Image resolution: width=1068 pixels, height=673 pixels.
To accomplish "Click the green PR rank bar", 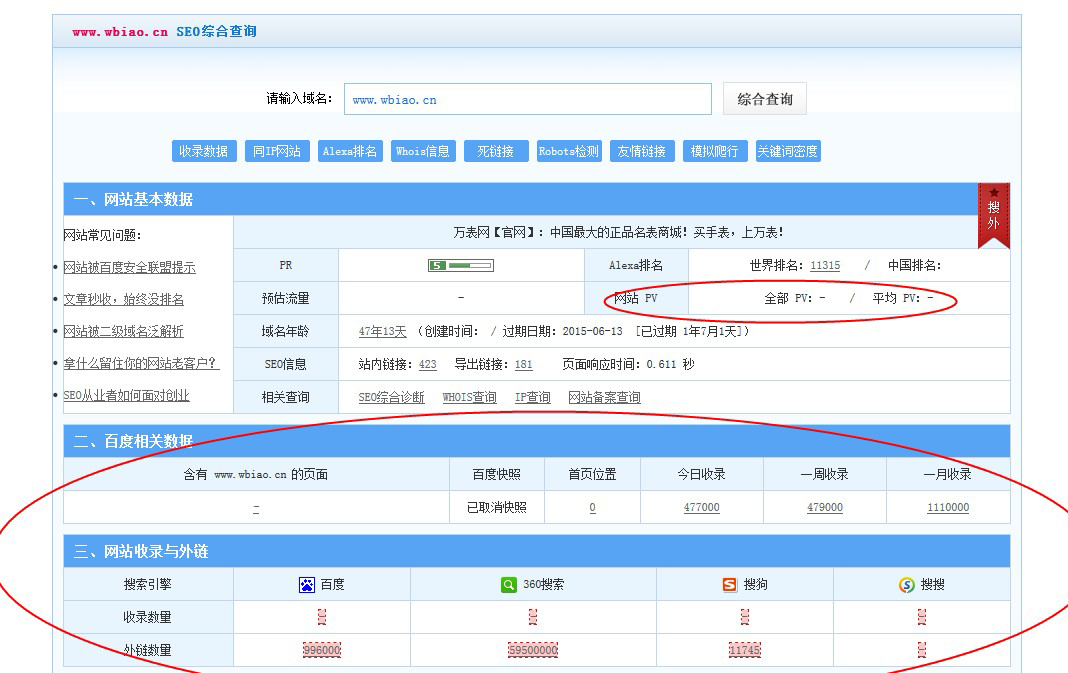I will pos(460,265).
